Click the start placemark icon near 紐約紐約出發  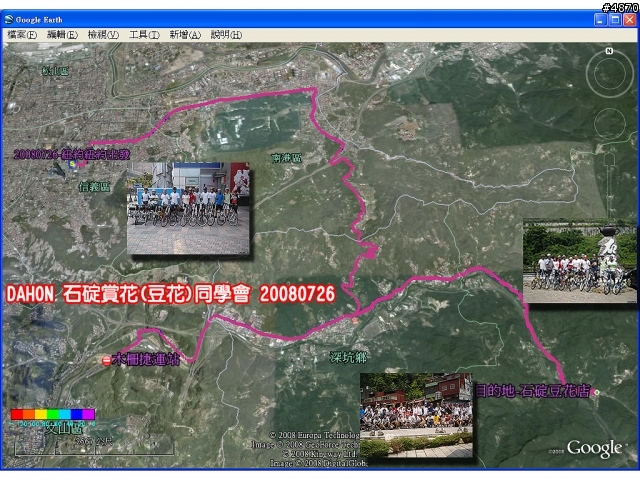tap(72, 164)
